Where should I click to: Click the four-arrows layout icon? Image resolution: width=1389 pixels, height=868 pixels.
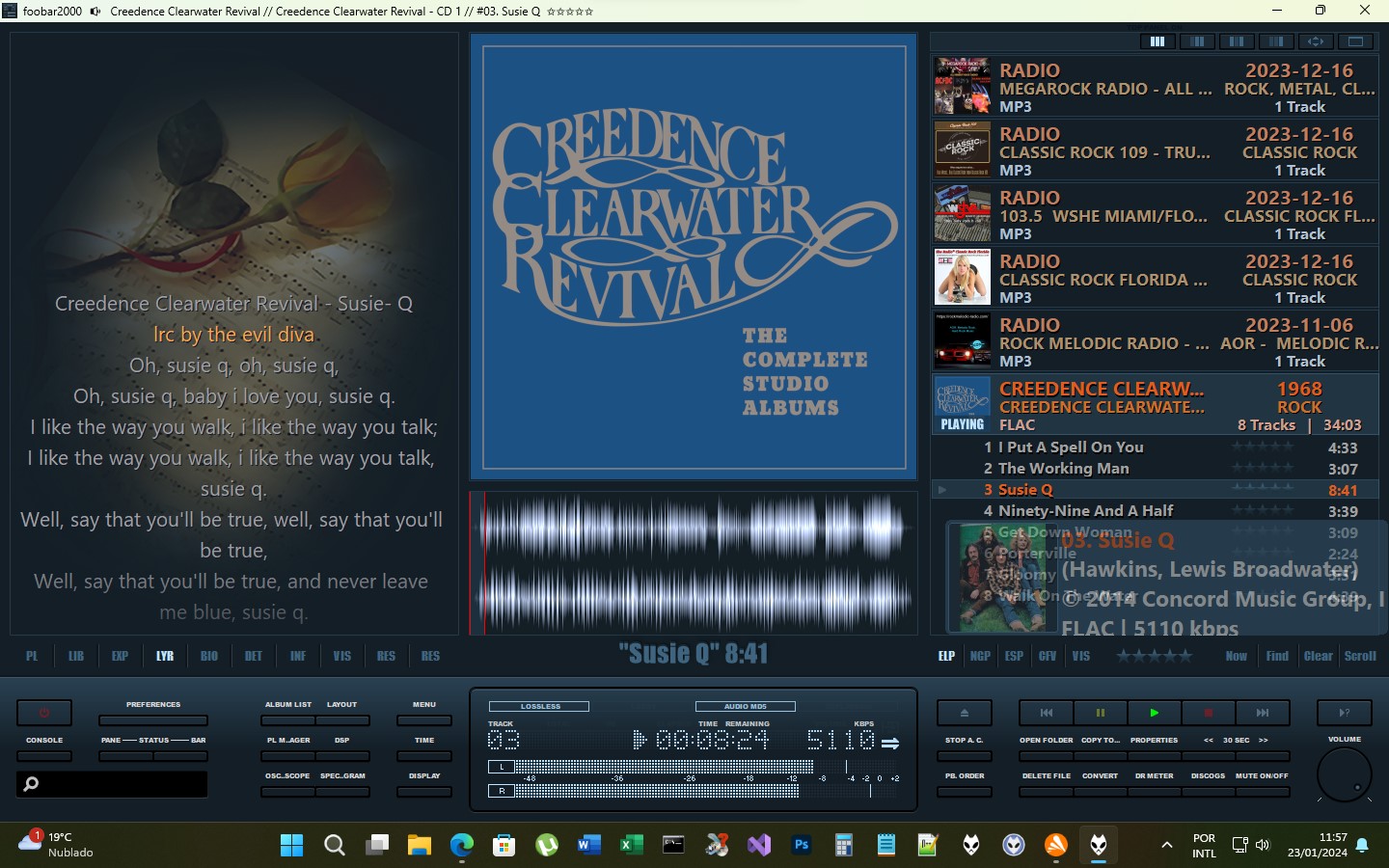pos(1316,41)
